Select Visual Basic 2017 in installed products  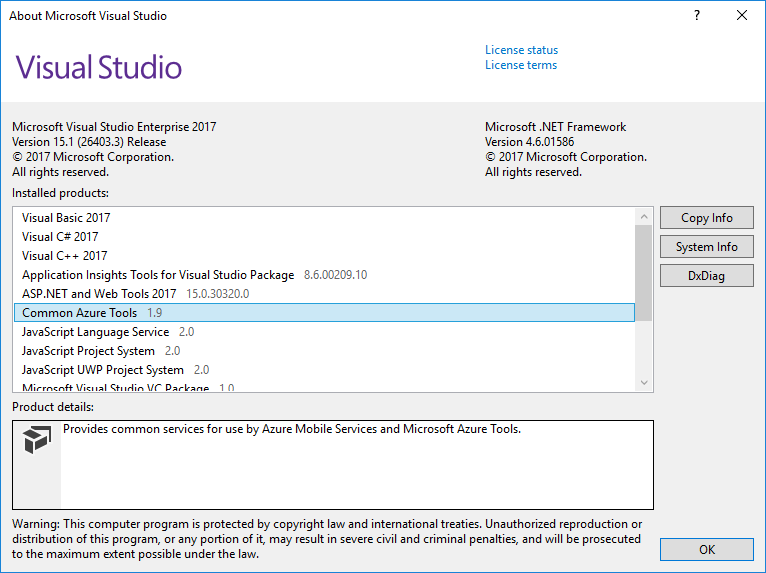coord(324,217)
